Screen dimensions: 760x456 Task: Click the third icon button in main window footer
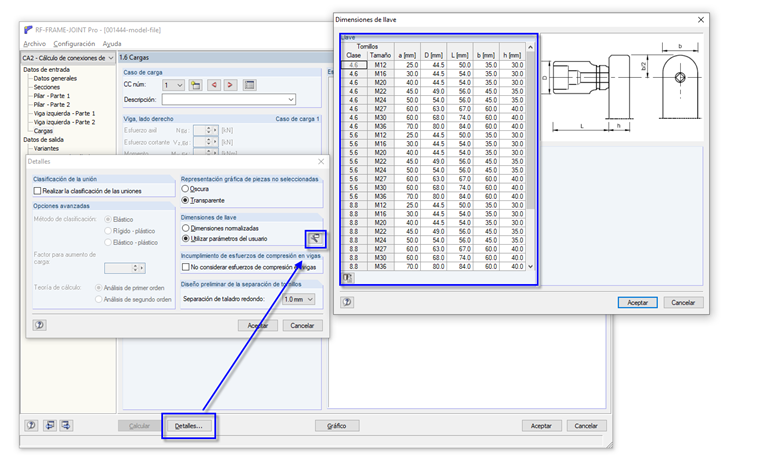tap(66, 425)
